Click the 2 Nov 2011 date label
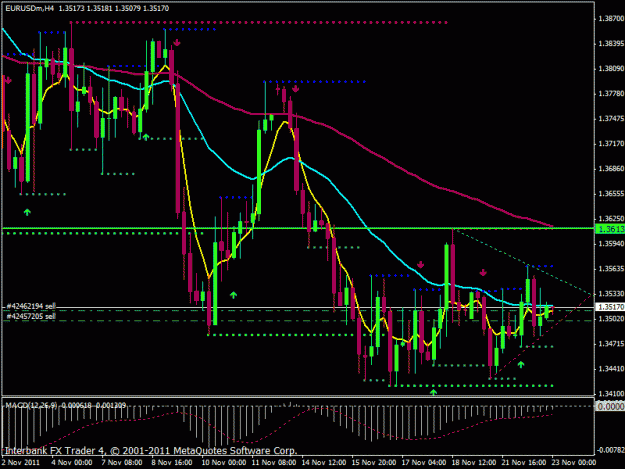 pyautogui.click(x=21, y=462)
